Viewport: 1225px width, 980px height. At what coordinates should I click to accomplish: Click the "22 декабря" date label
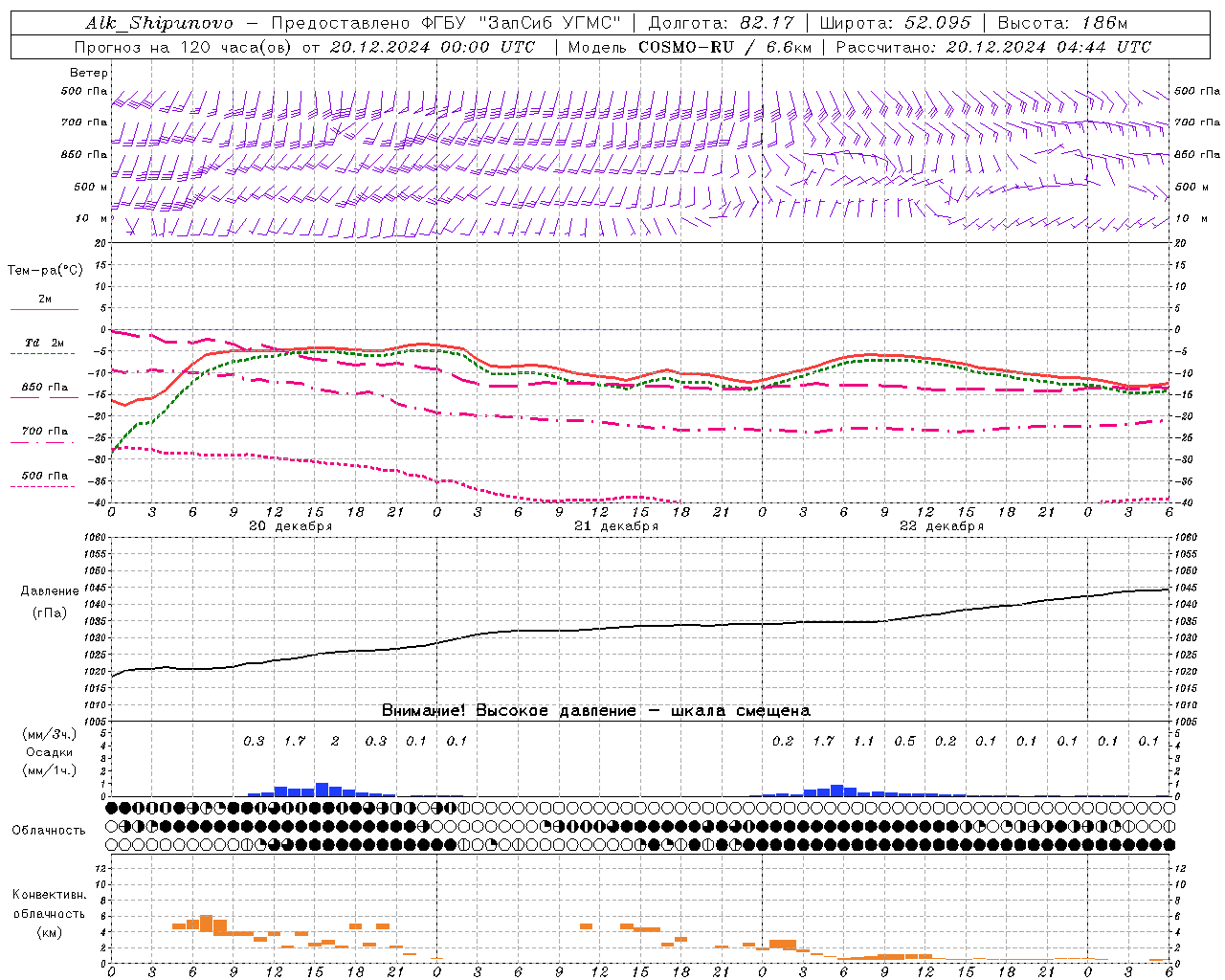[x=942, y=526]
